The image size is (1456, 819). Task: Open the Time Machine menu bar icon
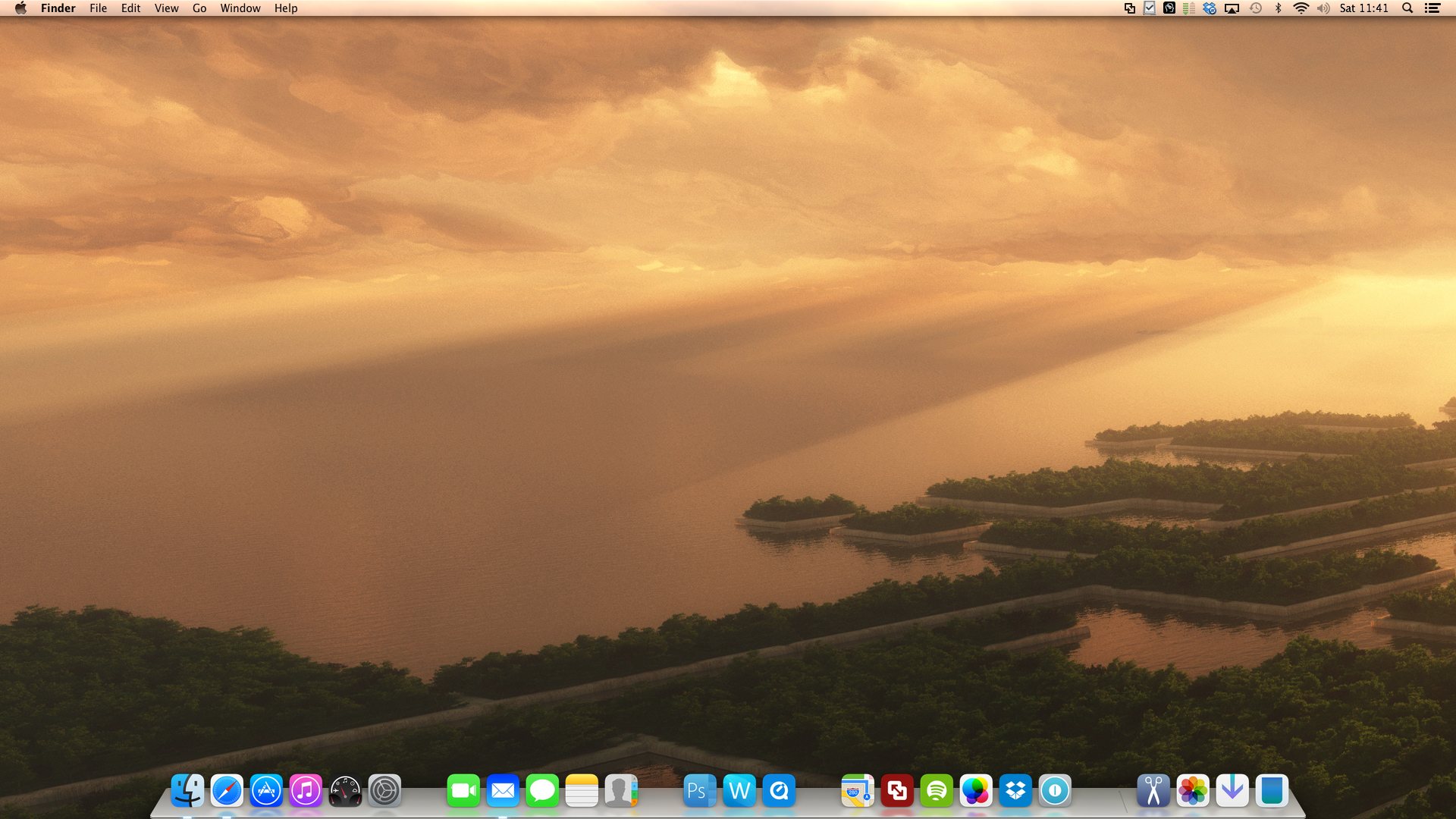1256,8
